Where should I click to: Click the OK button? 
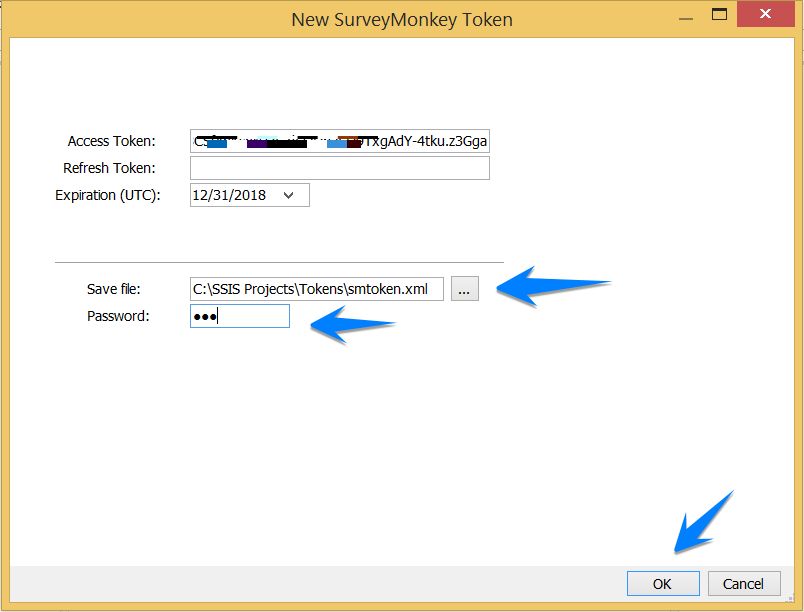(663, 583)
